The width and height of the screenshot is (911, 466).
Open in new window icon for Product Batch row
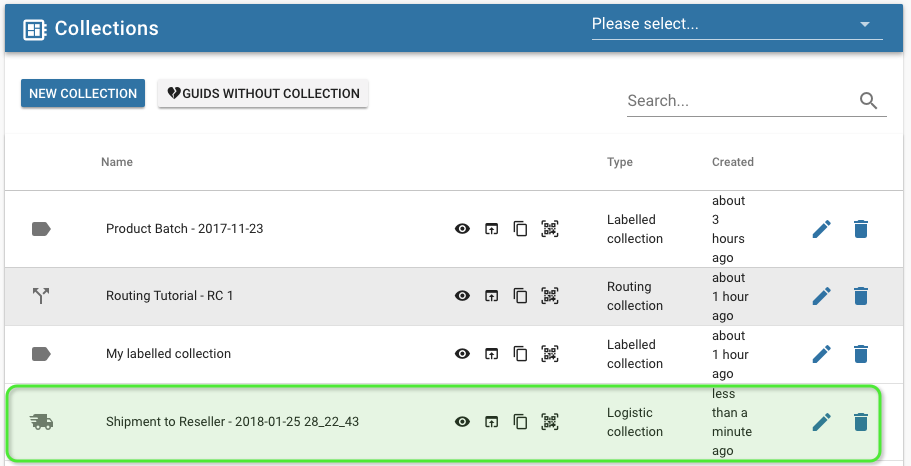pyautogui.click(x=492, y=229)
